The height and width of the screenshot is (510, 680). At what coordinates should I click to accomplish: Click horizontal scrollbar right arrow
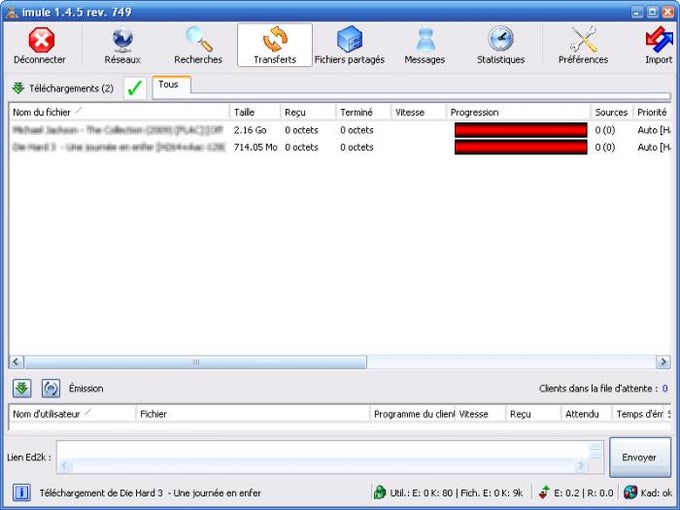point(663,362)
